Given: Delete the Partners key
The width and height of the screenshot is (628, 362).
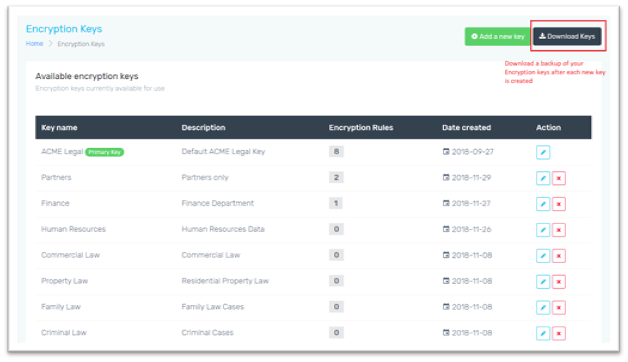Looking at the screenshot, I should click(x=559, y=178).
